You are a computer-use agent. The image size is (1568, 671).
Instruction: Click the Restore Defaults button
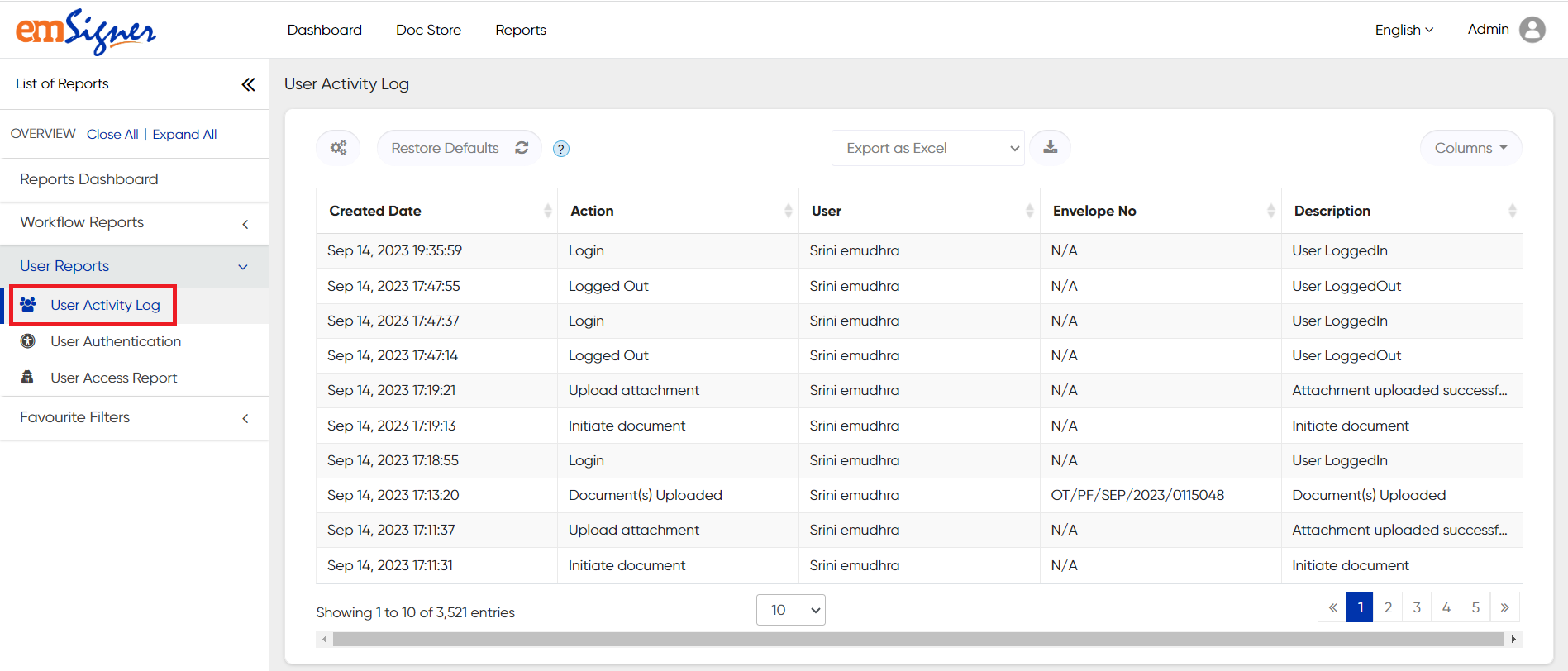click(460, 148)
